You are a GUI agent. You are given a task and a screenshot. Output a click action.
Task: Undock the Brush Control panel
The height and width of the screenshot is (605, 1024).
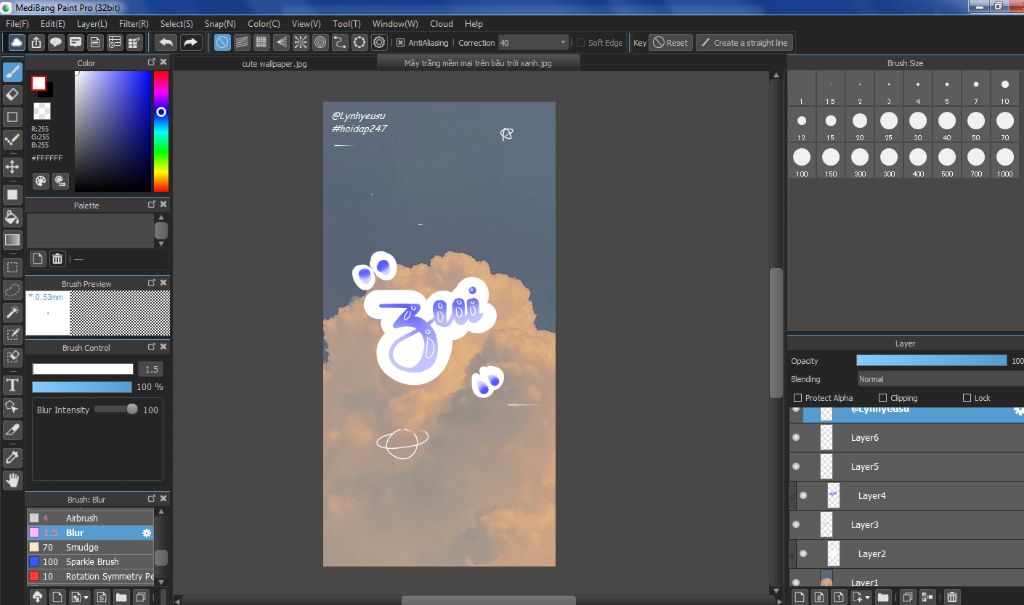(152, 347)
